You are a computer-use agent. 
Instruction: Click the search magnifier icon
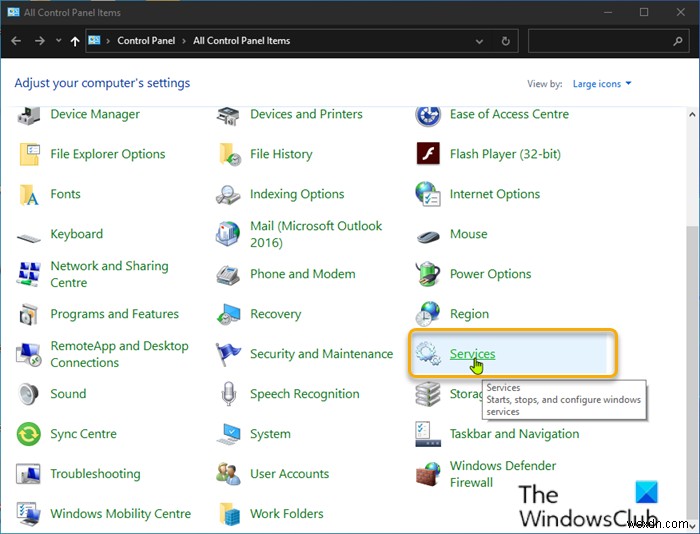[677, 42]
